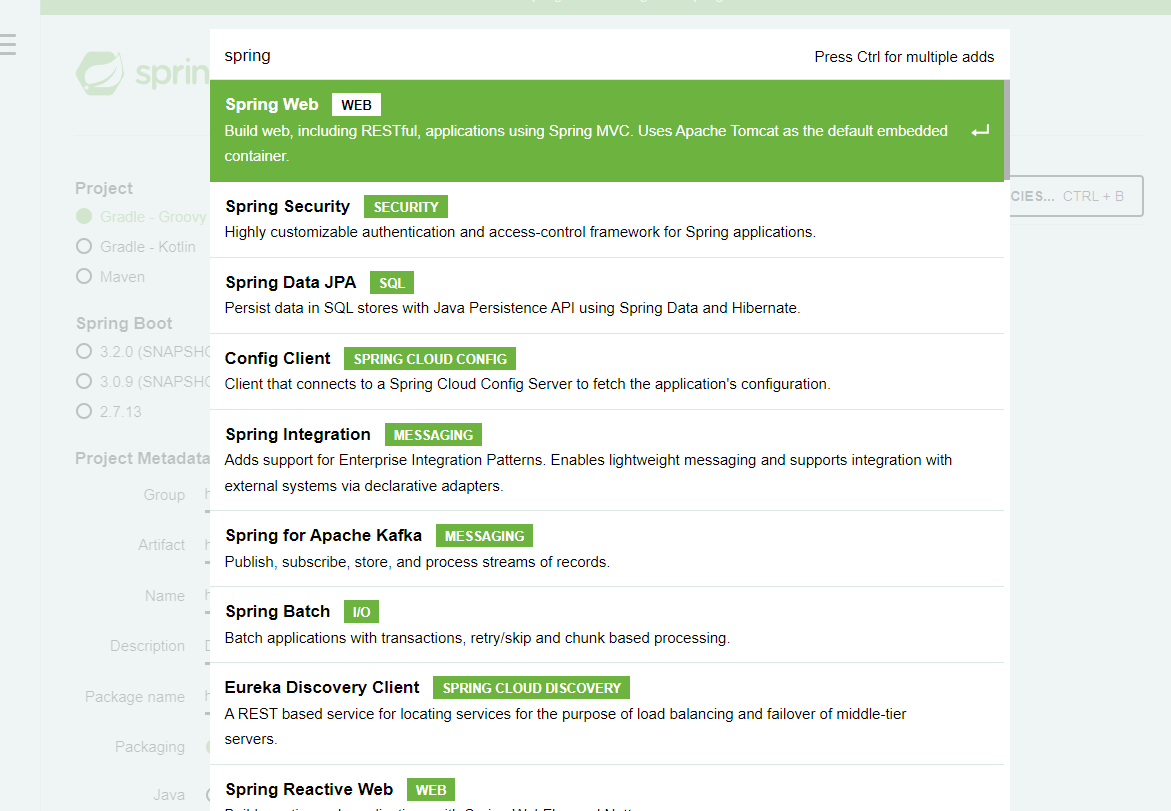Add the Spring Data JPA dependency

point(606,296)
